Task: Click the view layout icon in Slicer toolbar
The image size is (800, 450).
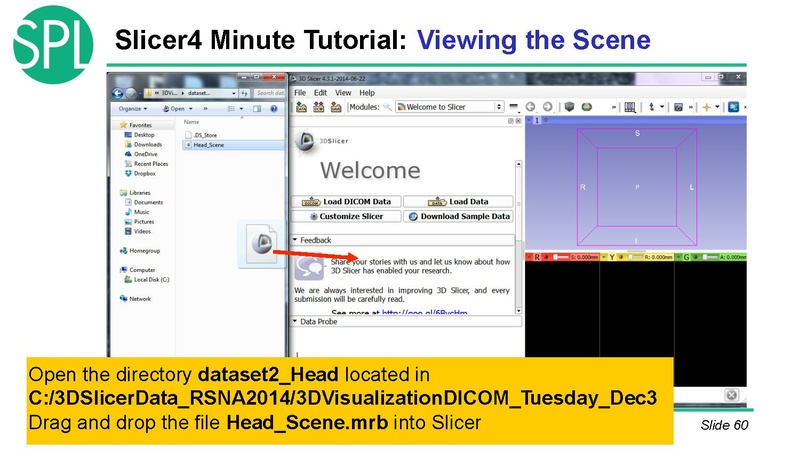Action: [630, 107]
